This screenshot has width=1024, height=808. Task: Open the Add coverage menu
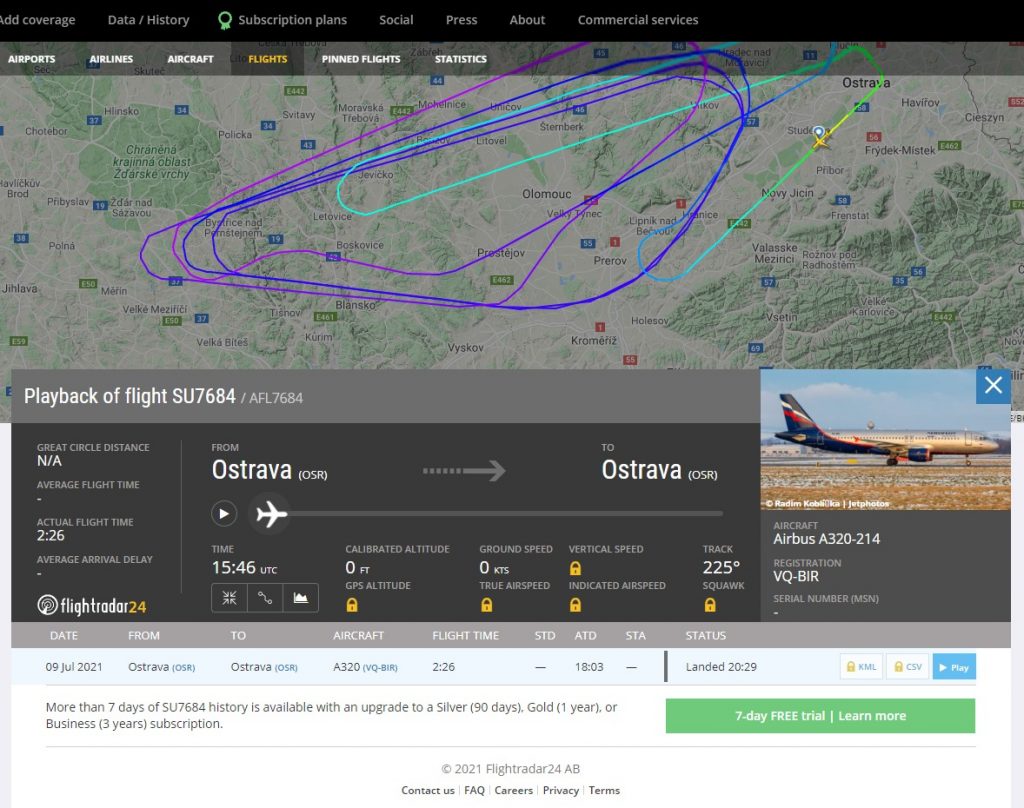(37, 20)
